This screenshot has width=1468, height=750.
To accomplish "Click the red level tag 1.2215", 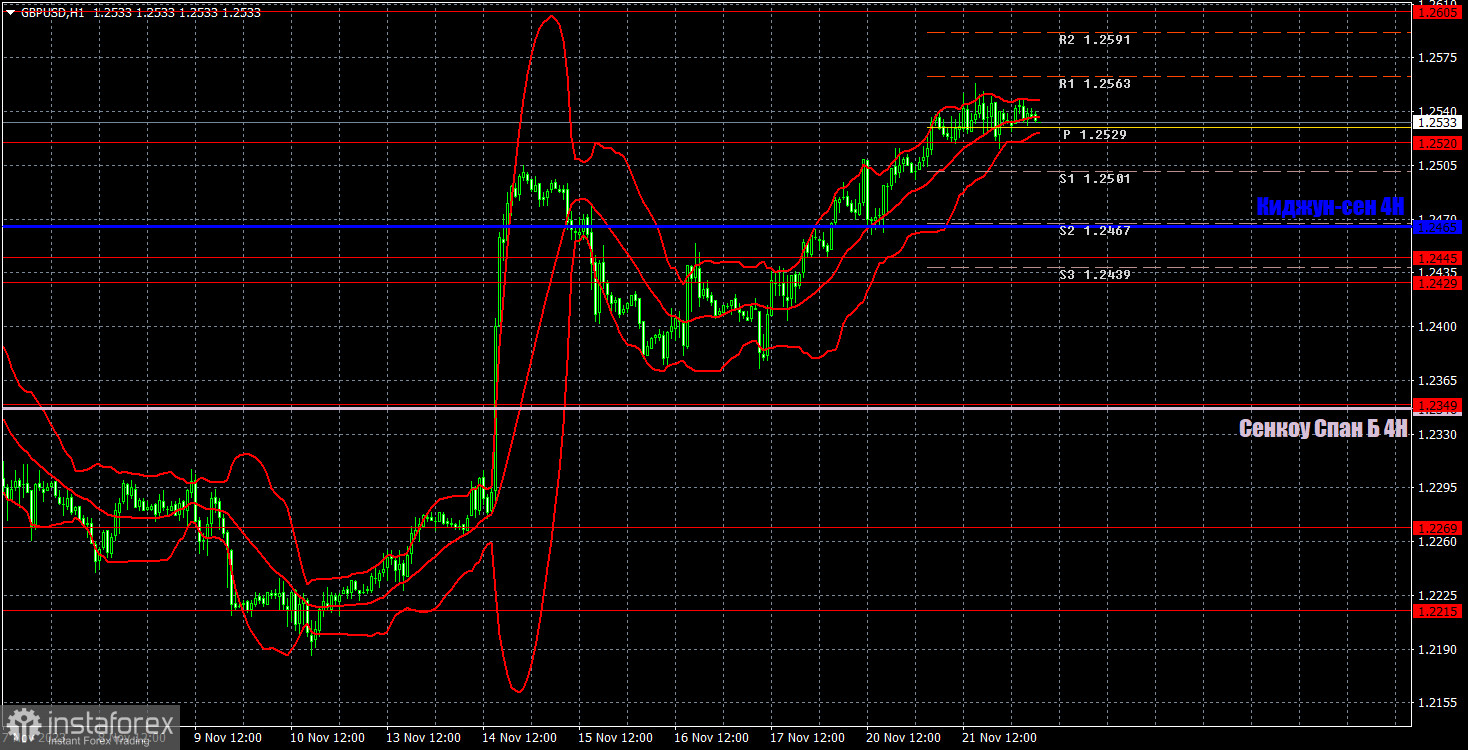I will [1438, 610].
